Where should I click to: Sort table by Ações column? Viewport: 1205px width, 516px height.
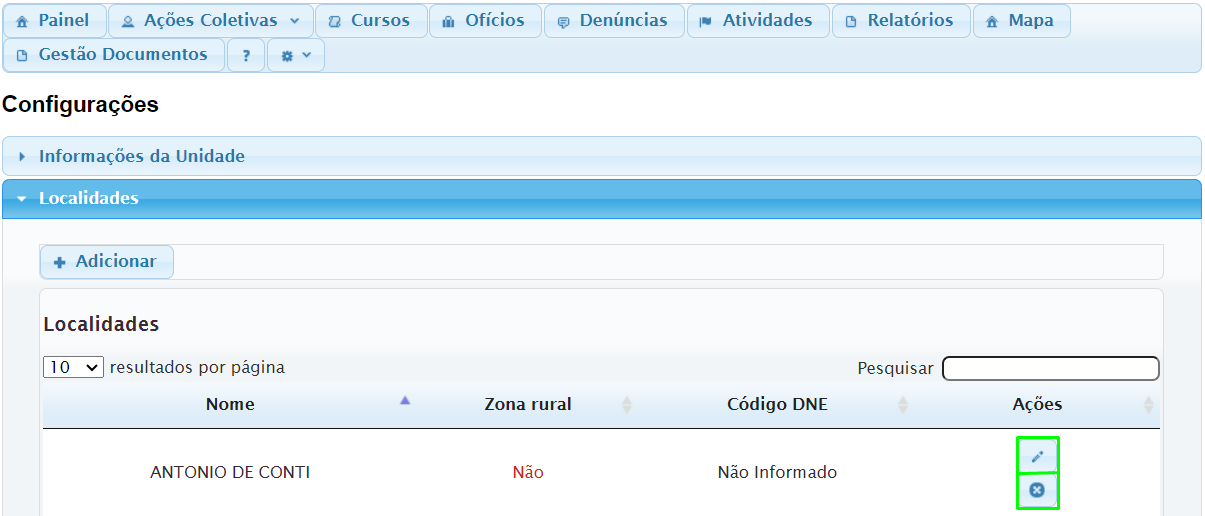tap(1037, 405)
